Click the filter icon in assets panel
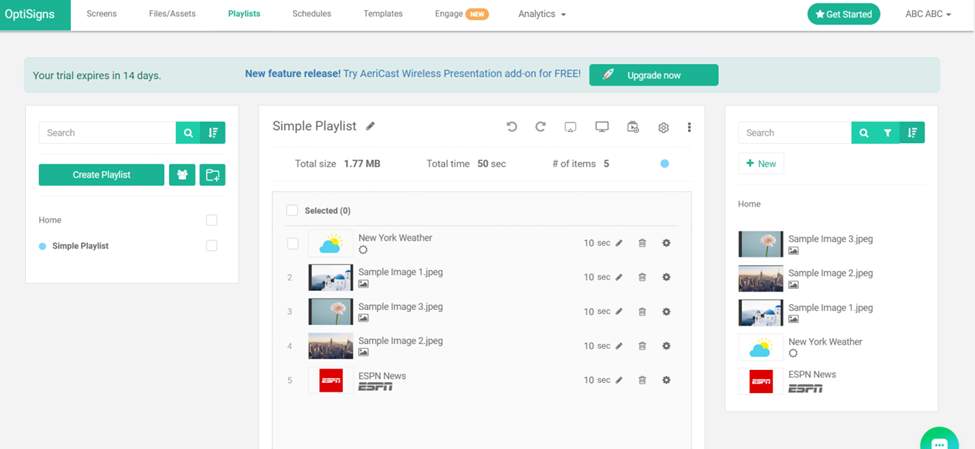Viewport: 975px width, 449px height. (x=887, y=133)
